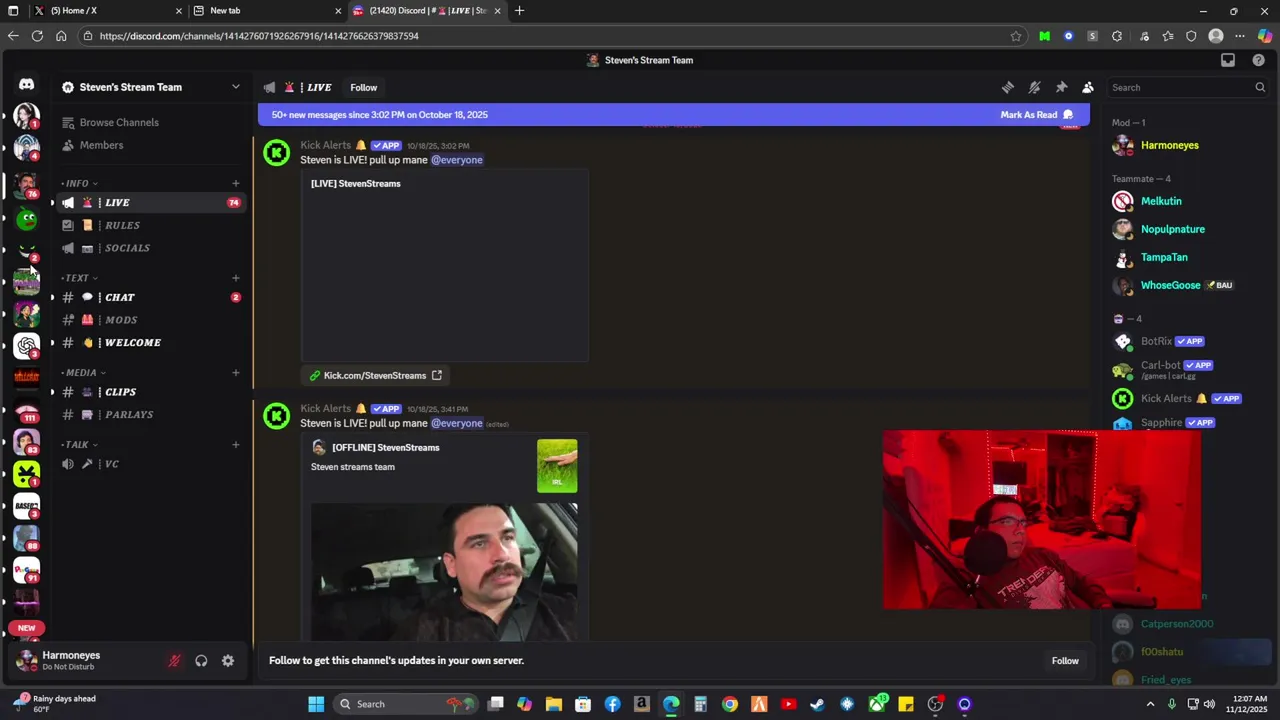Open the SOCIALS channel
Image resolution: width=1280 pixels, height=720 pixels.
coord(150,248)
